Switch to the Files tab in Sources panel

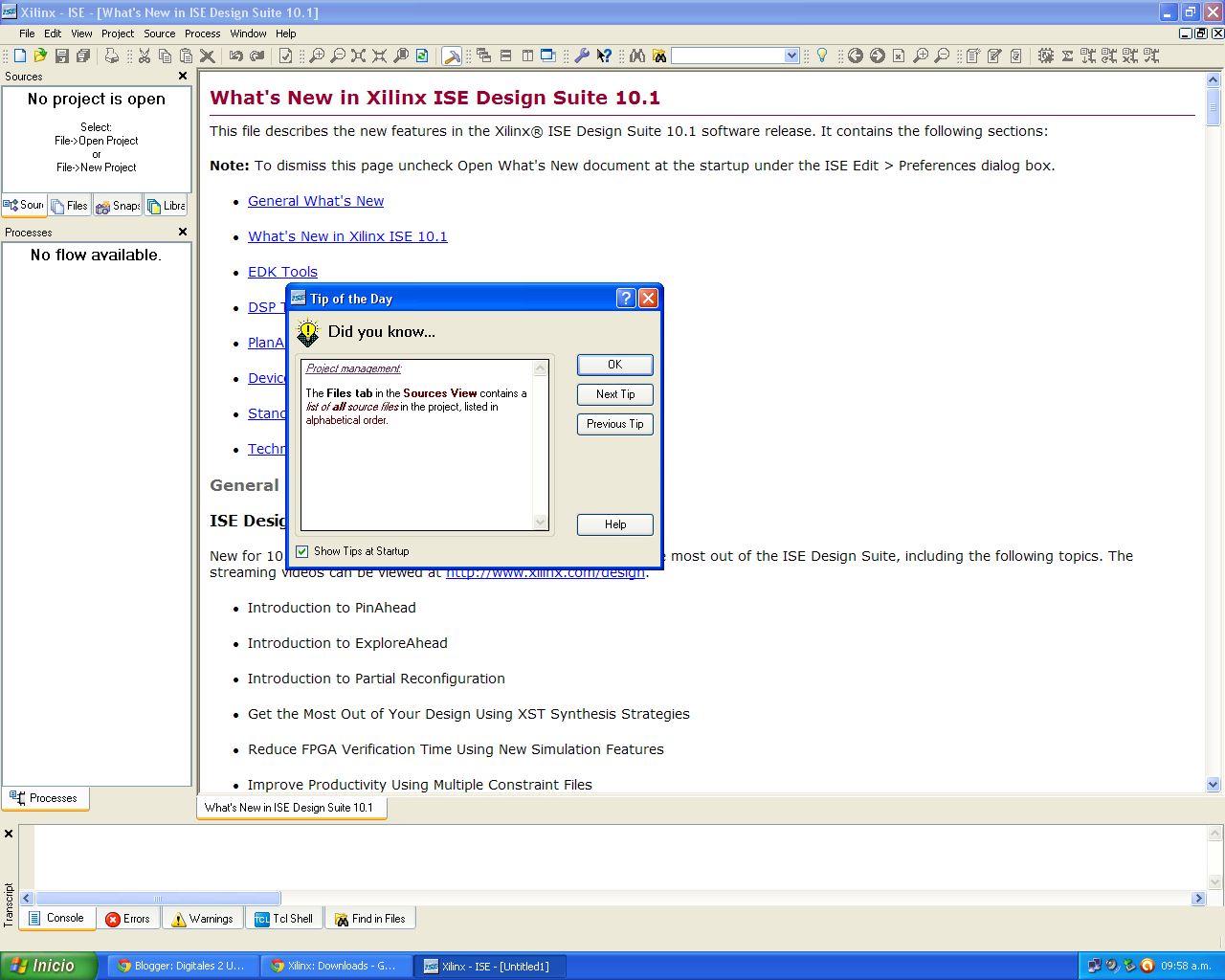pos(70,206)
